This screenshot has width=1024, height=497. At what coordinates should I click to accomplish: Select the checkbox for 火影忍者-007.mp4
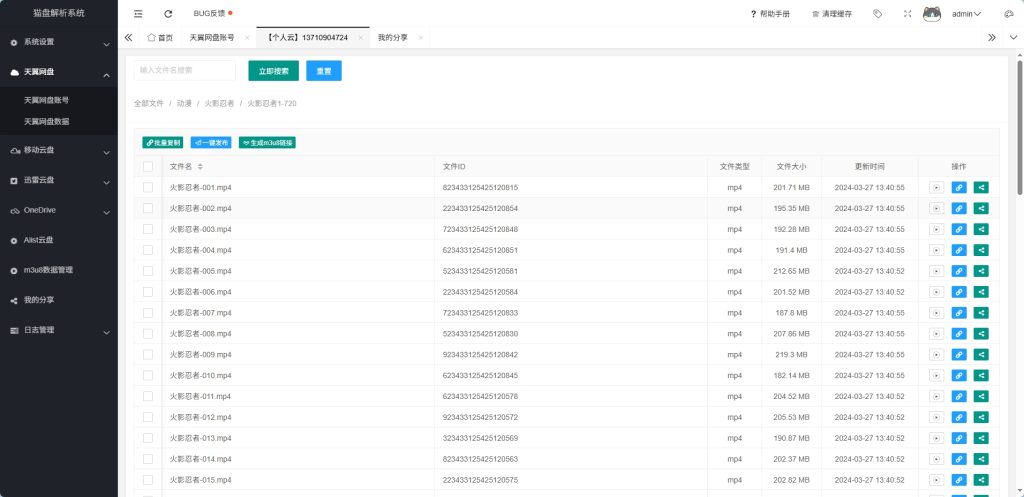click(148, 313)
